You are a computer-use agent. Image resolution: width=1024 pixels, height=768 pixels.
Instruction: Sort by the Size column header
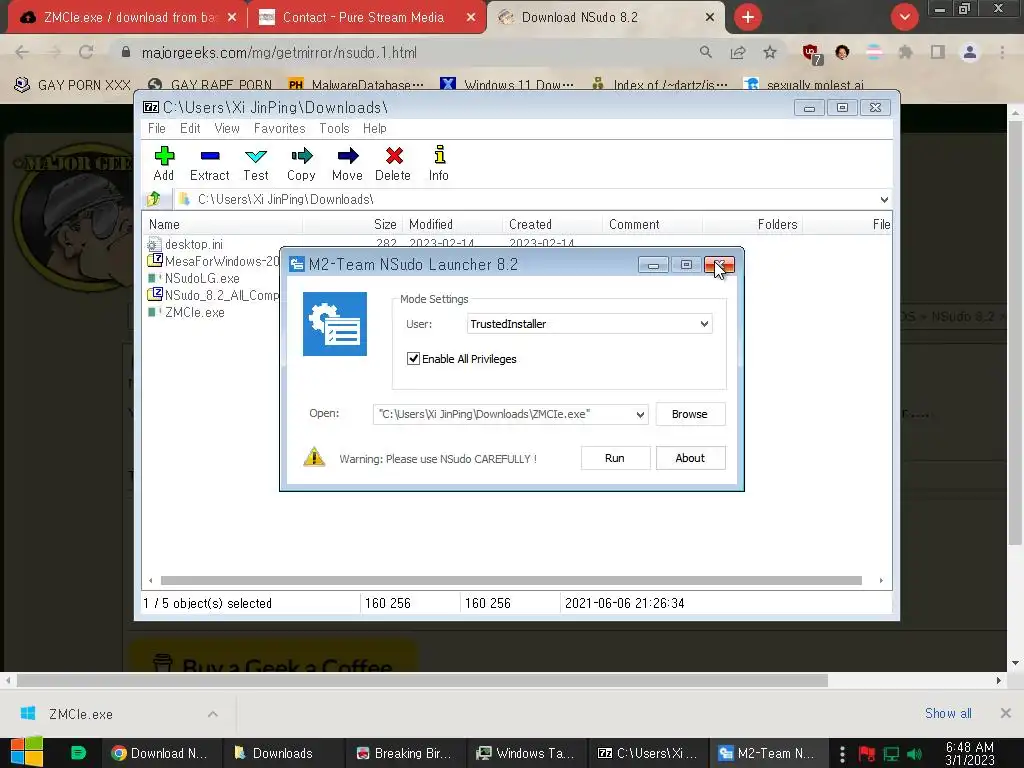(x=353, y=224)
